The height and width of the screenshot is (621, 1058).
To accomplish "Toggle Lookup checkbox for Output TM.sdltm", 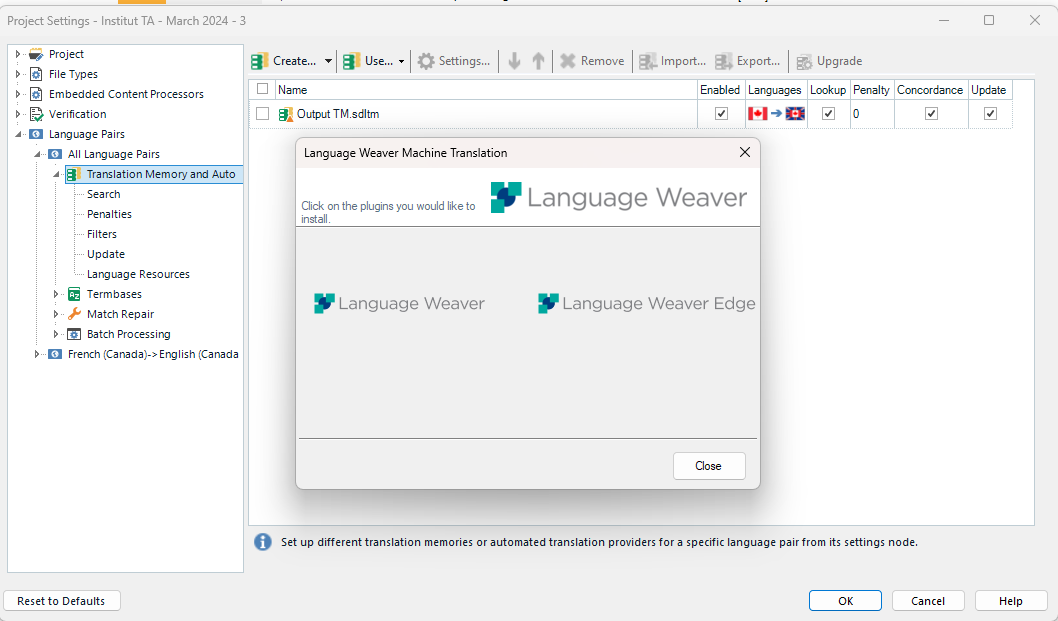I will coord(829,114).
